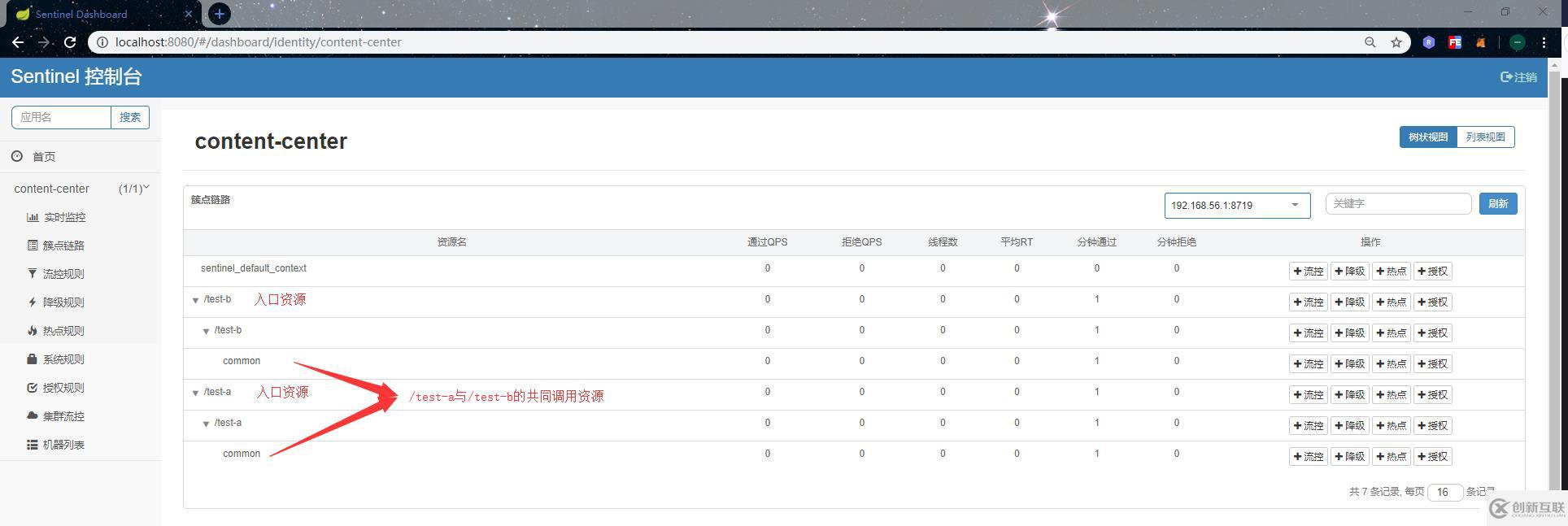Screen dimensions: 1568x526
Task: Collapse the nested /test-b child row
Action: (x=206, y=331)
